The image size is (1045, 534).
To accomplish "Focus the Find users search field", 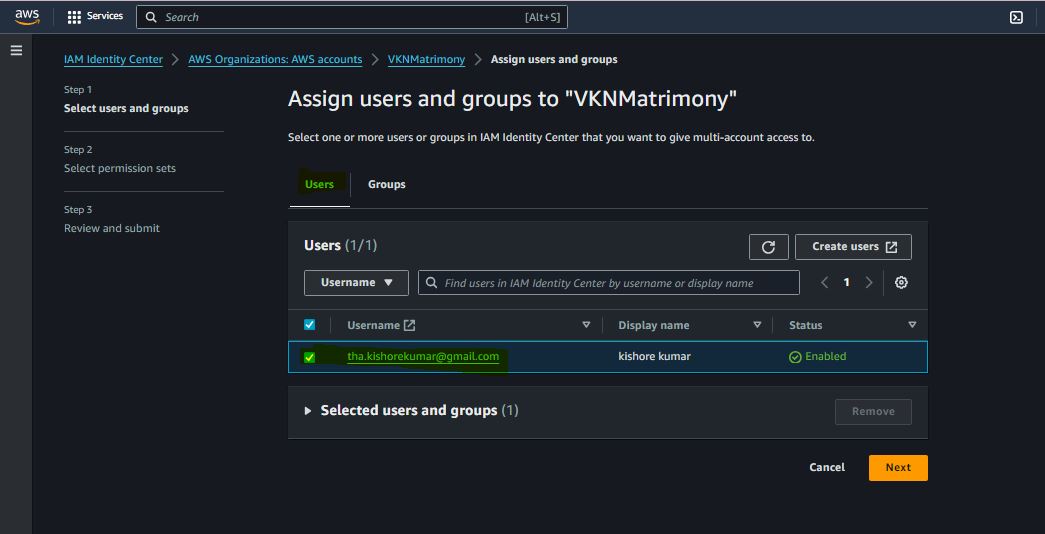I will coord(610,283).
